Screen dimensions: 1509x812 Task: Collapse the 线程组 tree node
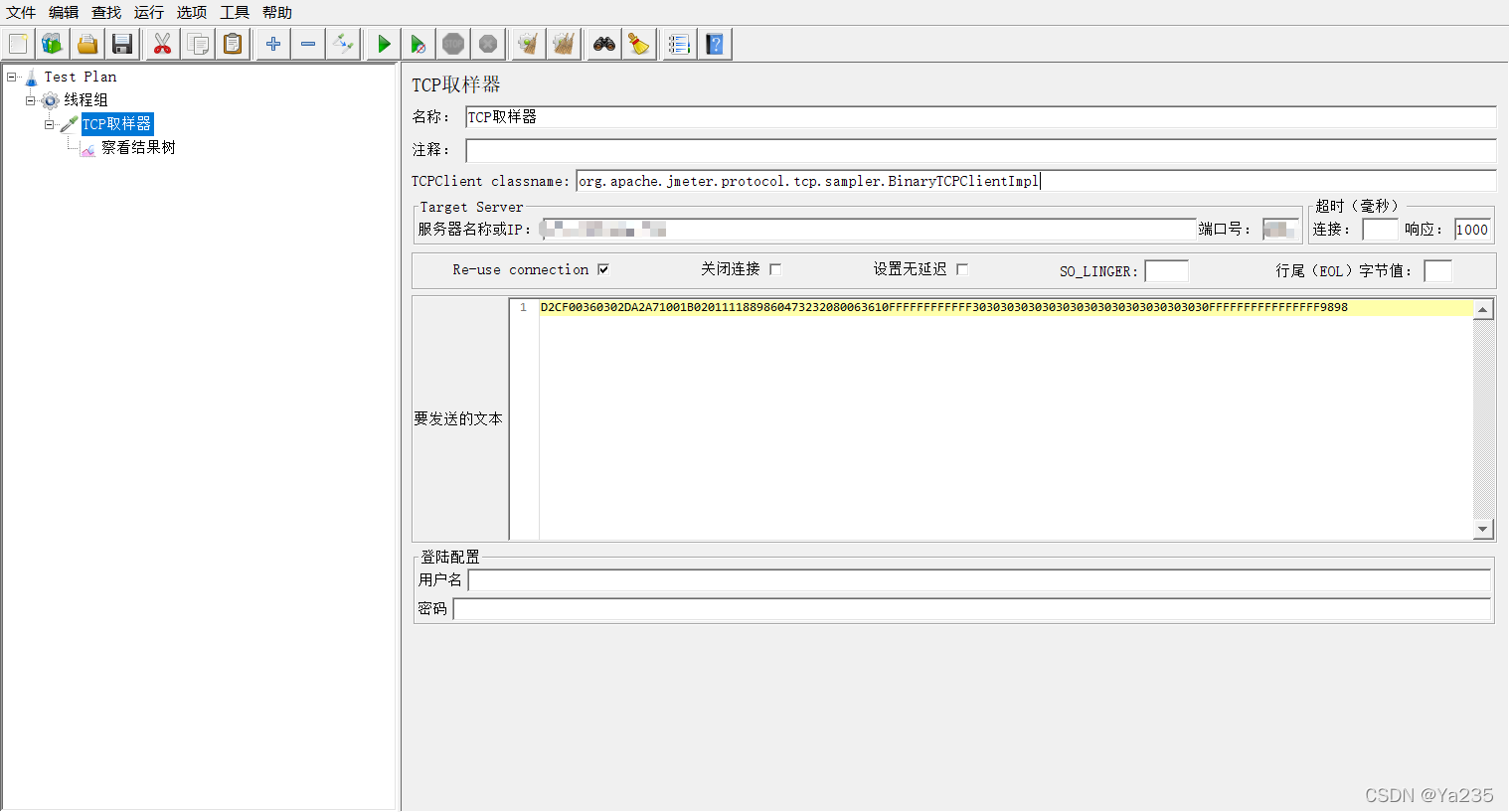click(x=30, y=100)
